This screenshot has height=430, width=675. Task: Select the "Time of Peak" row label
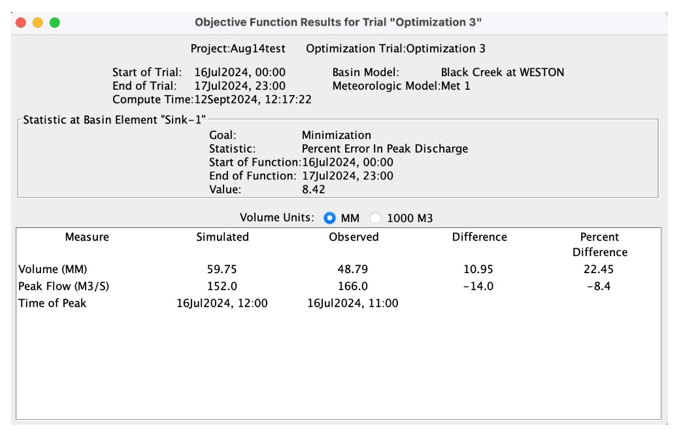[53, 303]
